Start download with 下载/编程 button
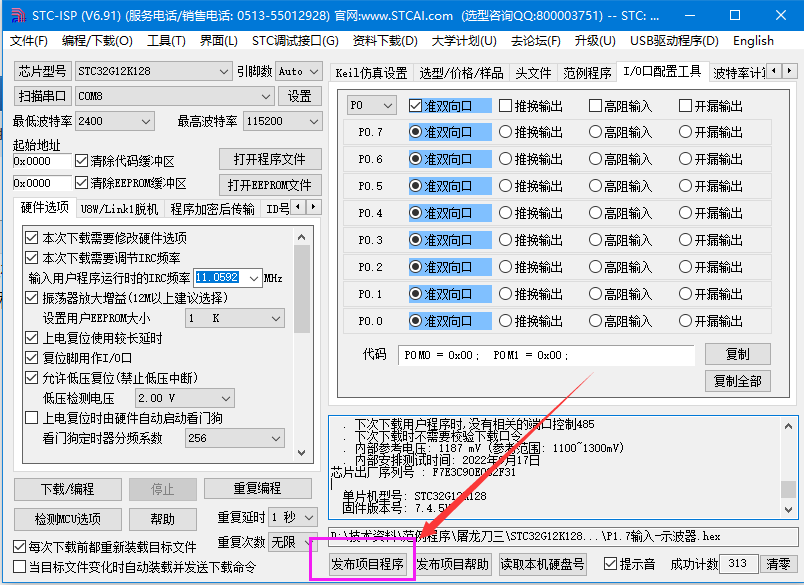Viewport: 804px width, 585px height. (x=68, y=489)
